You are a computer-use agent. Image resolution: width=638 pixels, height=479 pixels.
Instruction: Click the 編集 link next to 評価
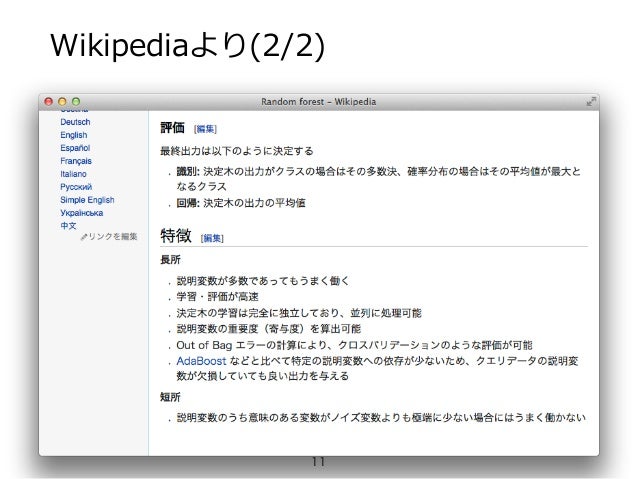click(x=205, y=129)
